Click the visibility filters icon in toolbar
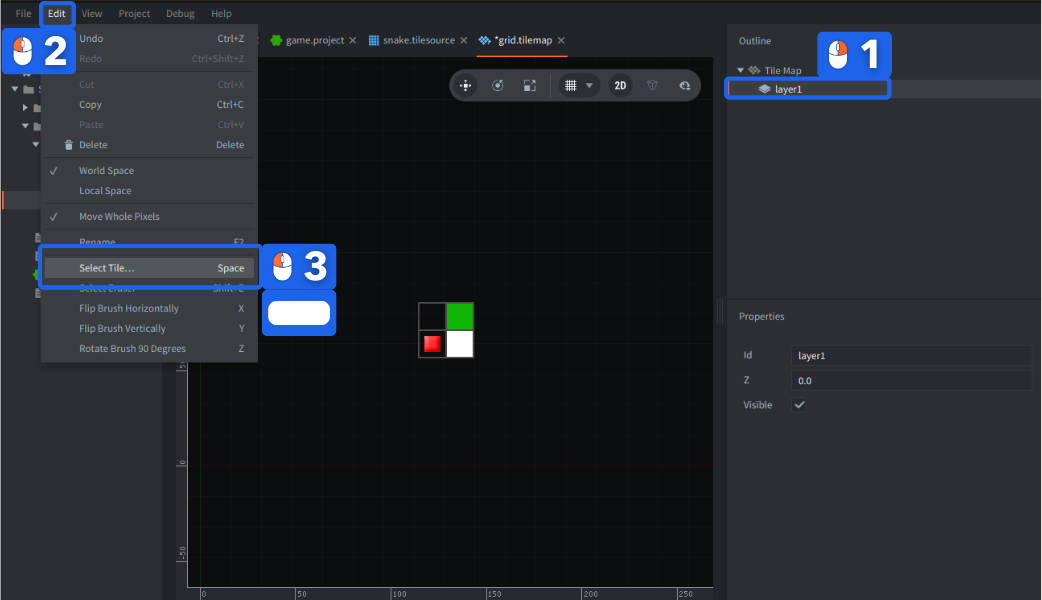 (x=684, y=86)
